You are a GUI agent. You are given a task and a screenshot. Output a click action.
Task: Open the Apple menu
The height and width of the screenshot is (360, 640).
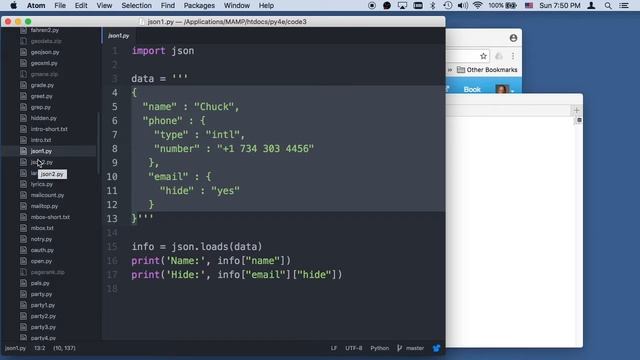click(x=13, y=5)
